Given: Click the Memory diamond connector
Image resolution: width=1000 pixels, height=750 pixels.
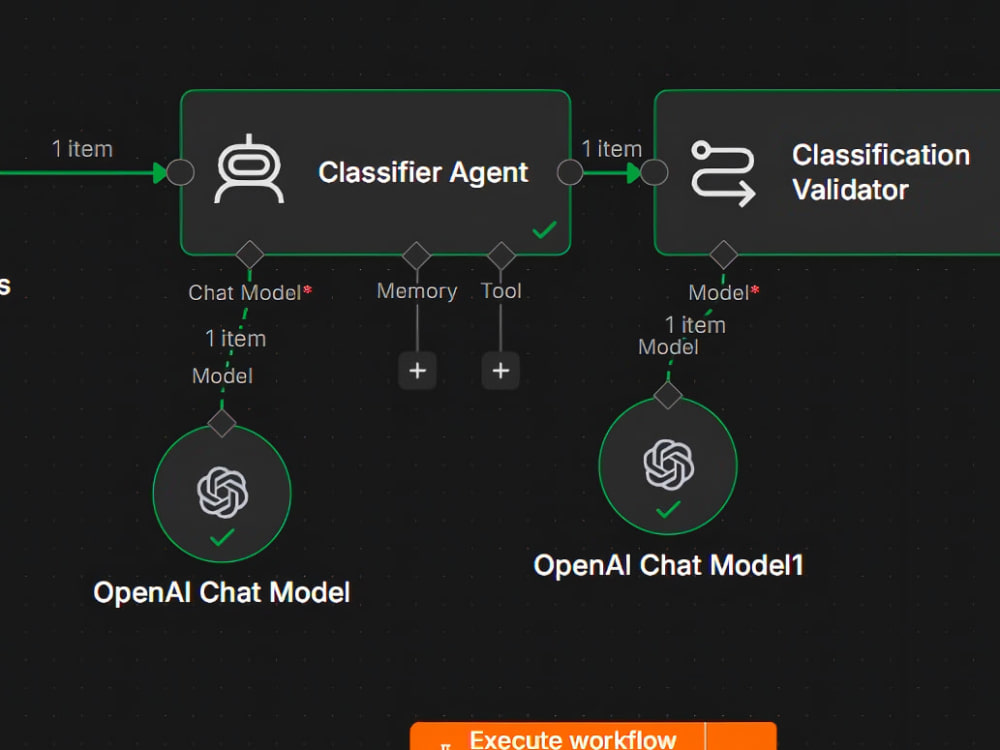Looking at the screenshot, I should tap(416, 256).
